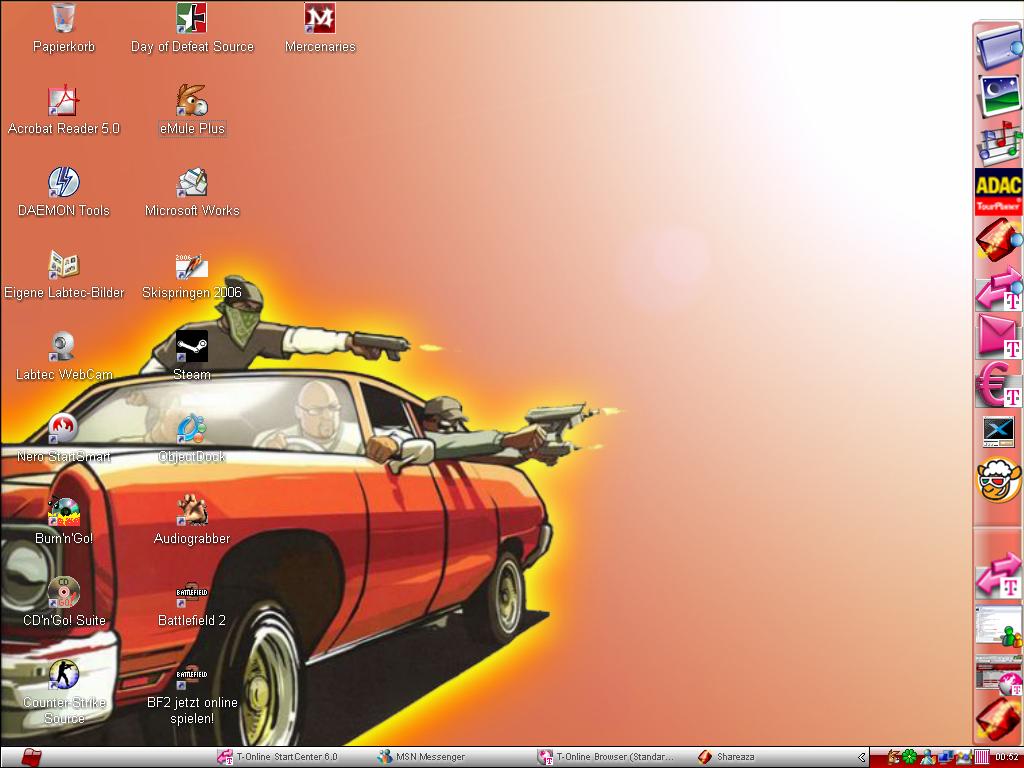Switch to T-Online StartCenter 6.0 taskbar button
The height and width of the screenshot is (768, 1024).
coord(278,757)
